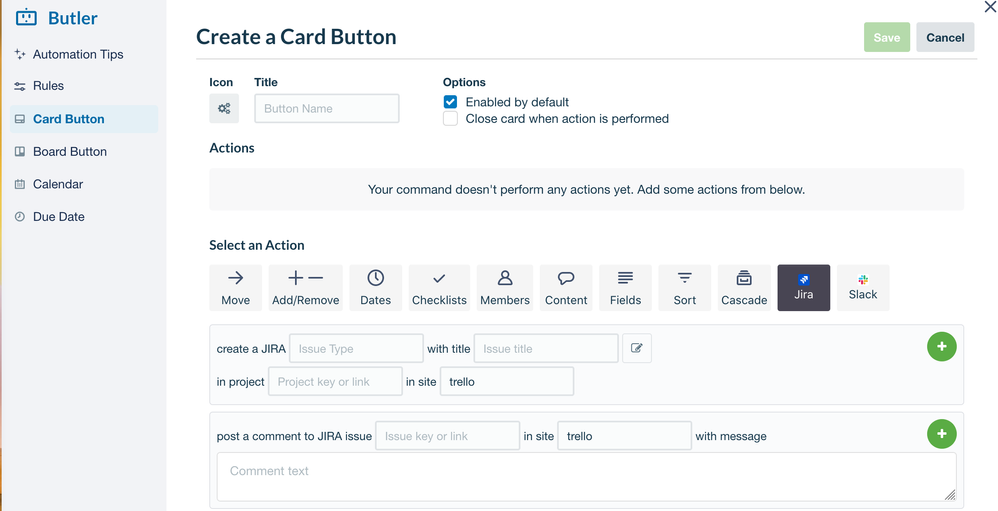This screenshot has height=511, width=998.
Task: Open the edit description icon beside Issue title
Action: coord(636,348)
